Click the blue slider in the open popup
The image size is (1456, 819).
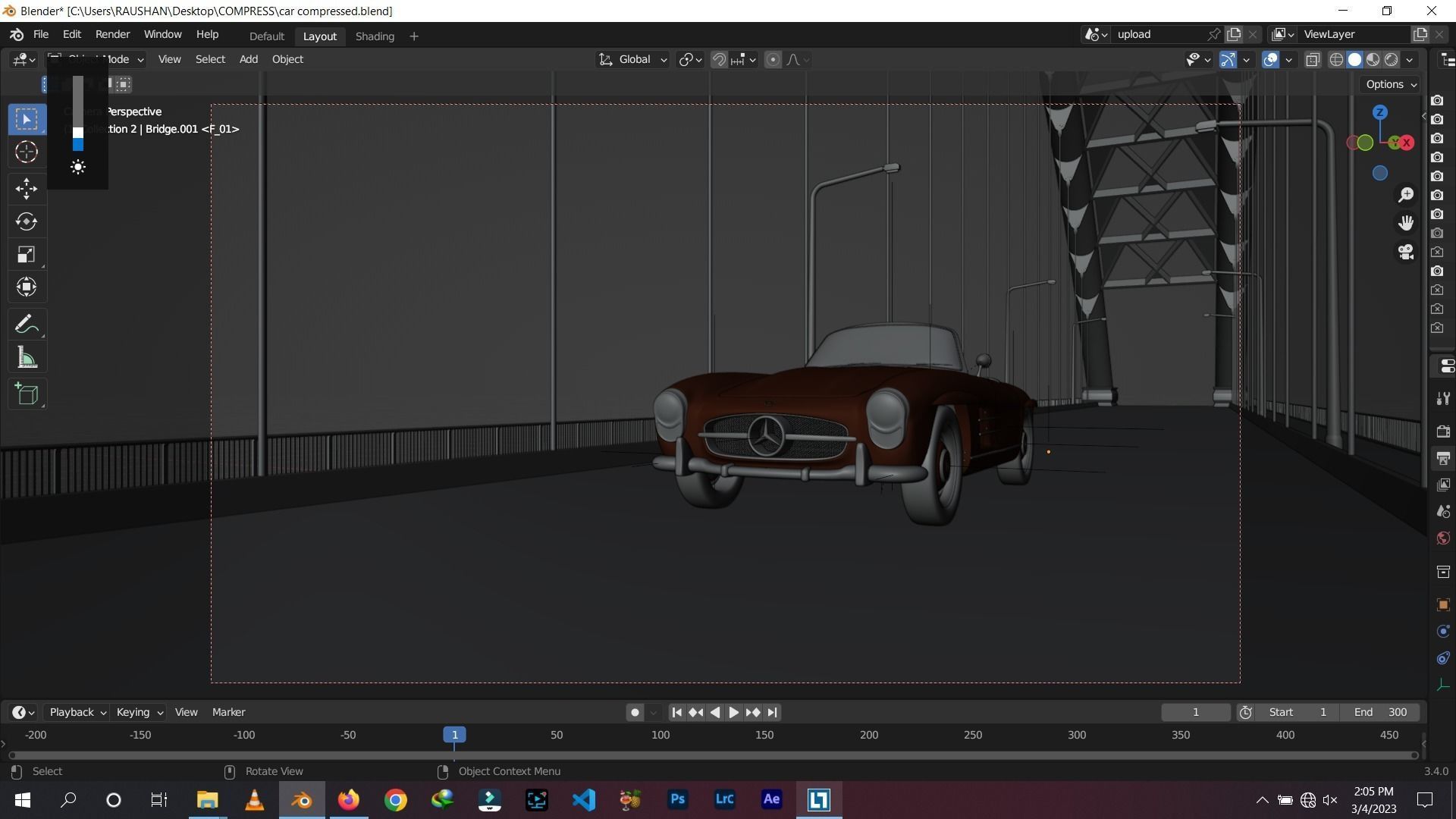point(77,143)
